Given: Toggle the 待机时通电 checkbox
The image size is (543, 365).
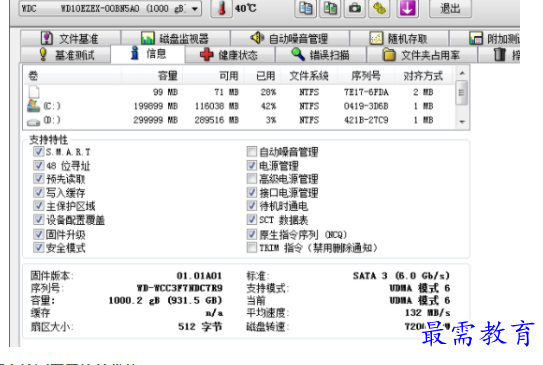Looking at the screenshot, I should coord(252,206).
